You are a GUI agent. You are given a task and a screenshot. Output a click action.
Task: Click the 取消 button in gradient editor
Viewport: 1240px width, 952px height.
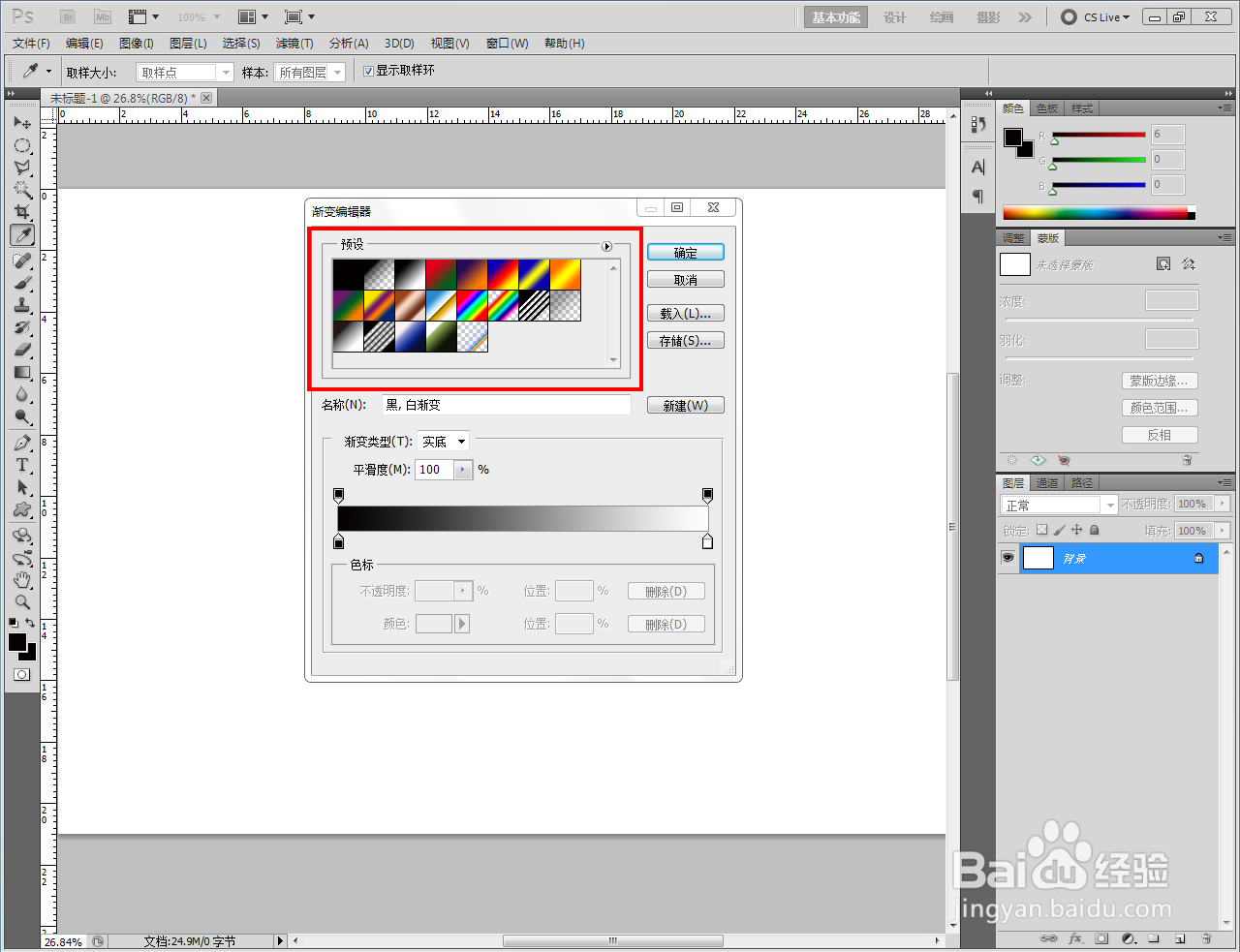tap(686, 280)
